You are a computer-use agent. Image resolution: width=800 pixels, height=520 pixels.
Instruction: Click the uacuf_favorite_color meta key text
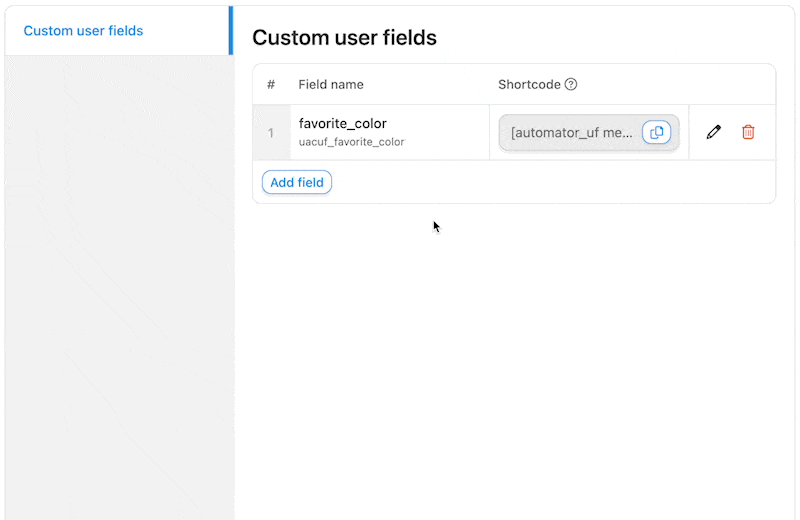[351, 142]
